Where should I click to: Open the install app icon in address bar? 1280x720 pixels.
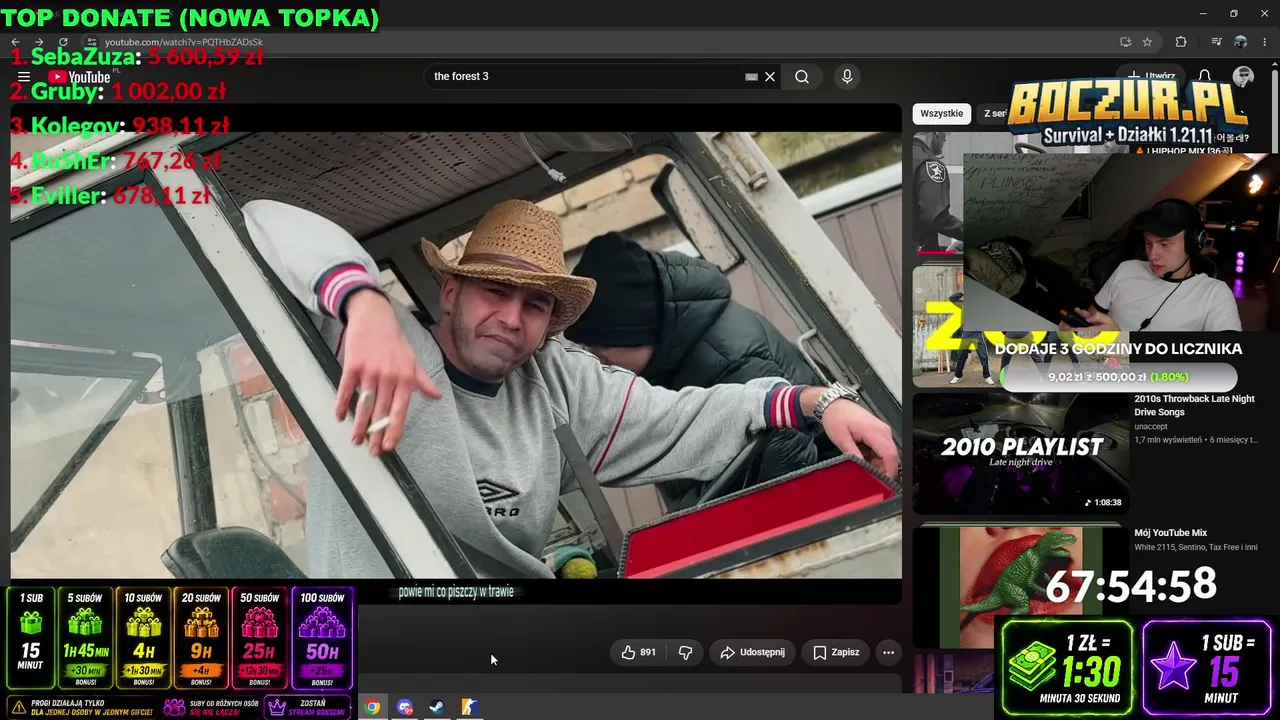tap(1125, 42)
